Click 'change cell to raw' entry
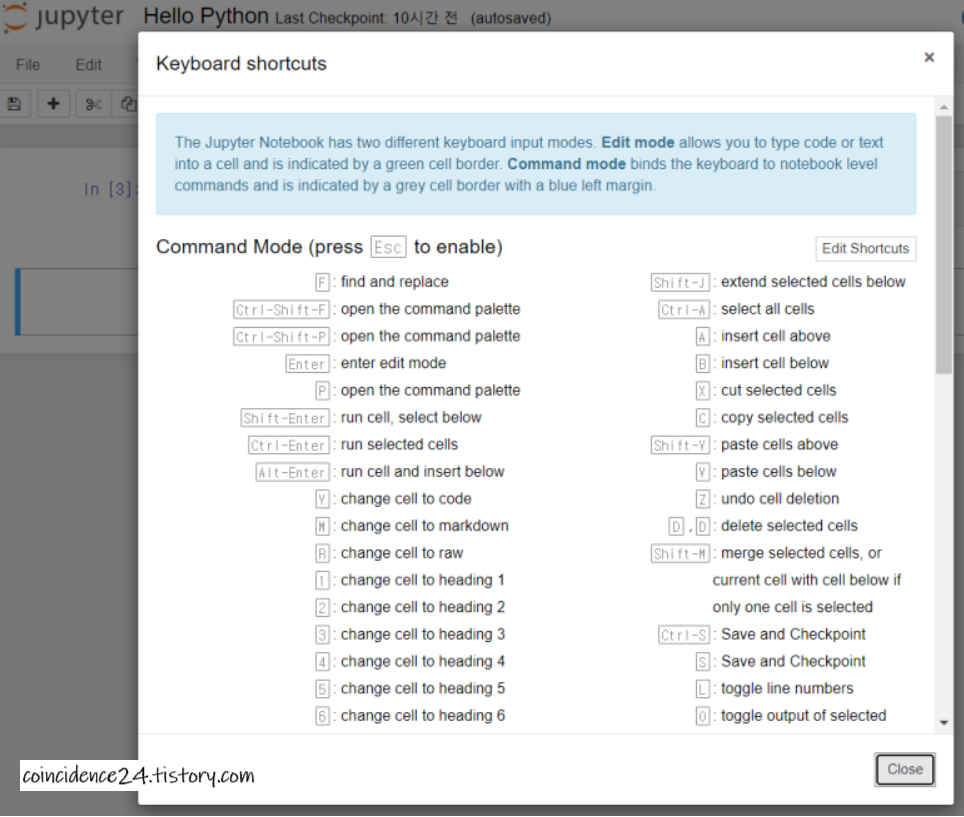This screenshot has height=817, width=964. (402, 553)
